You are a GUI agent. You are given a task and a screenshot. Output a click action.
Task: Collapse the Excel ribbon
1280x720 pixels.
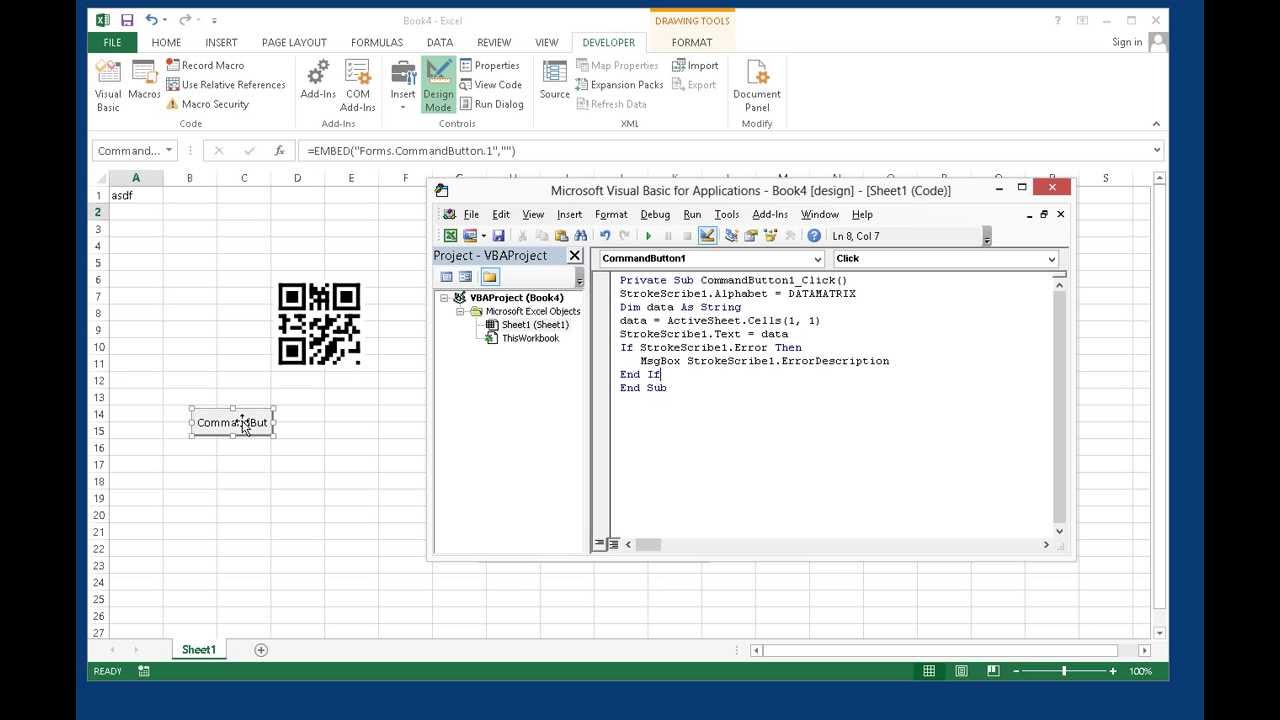1156,124
